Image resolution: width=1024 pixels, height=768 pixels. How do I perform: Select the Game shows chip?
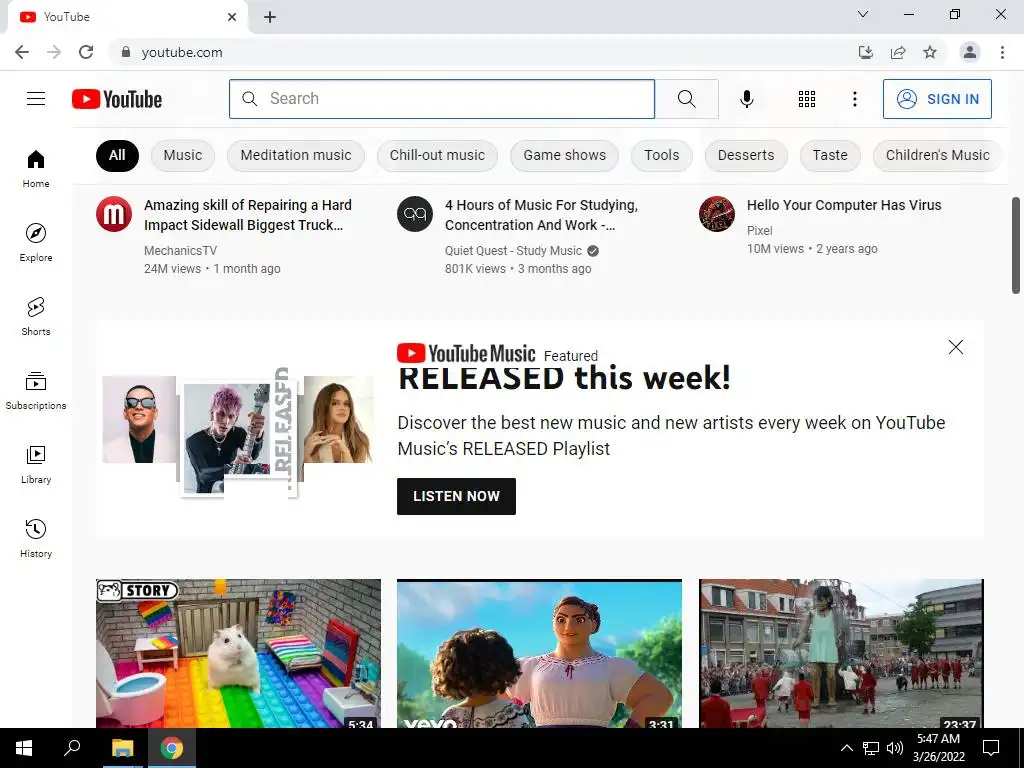(x=564, y=155)
